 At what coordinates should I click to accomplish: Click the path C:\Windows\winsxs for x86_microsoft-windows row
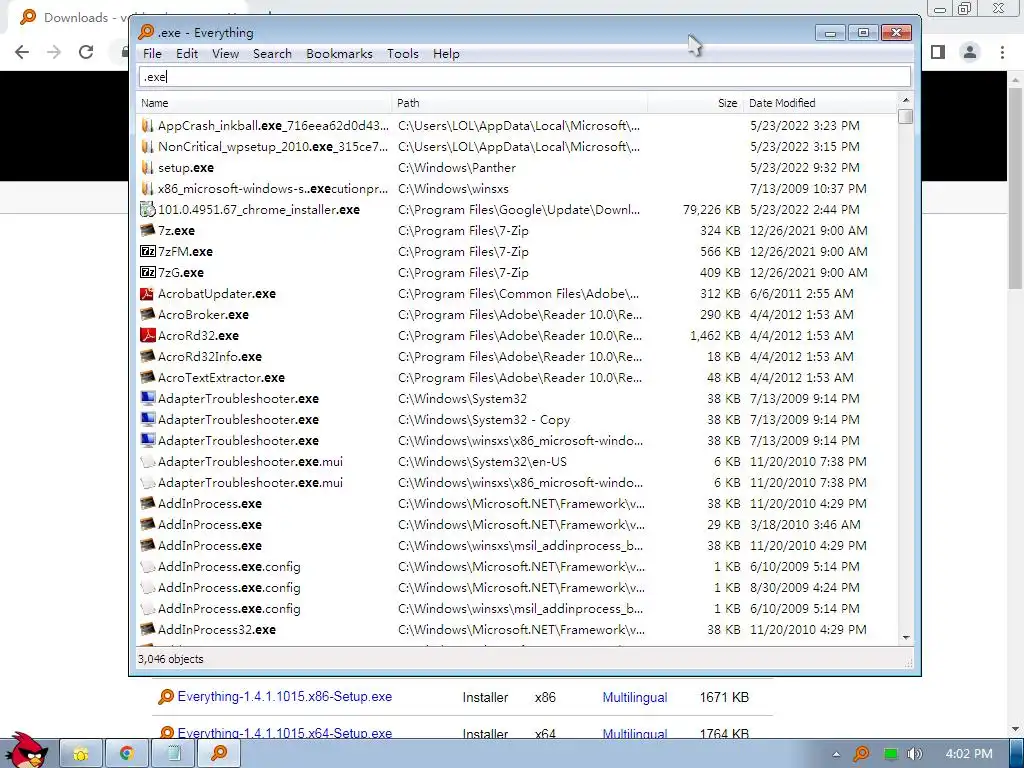(453, 189)
